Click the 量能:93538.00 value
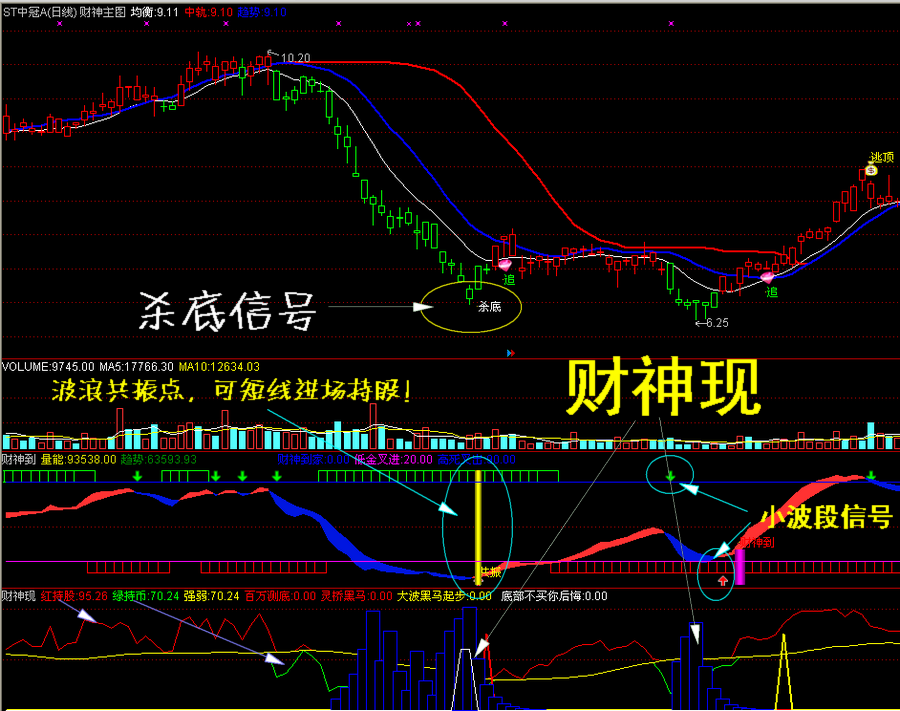 [78, 460]
